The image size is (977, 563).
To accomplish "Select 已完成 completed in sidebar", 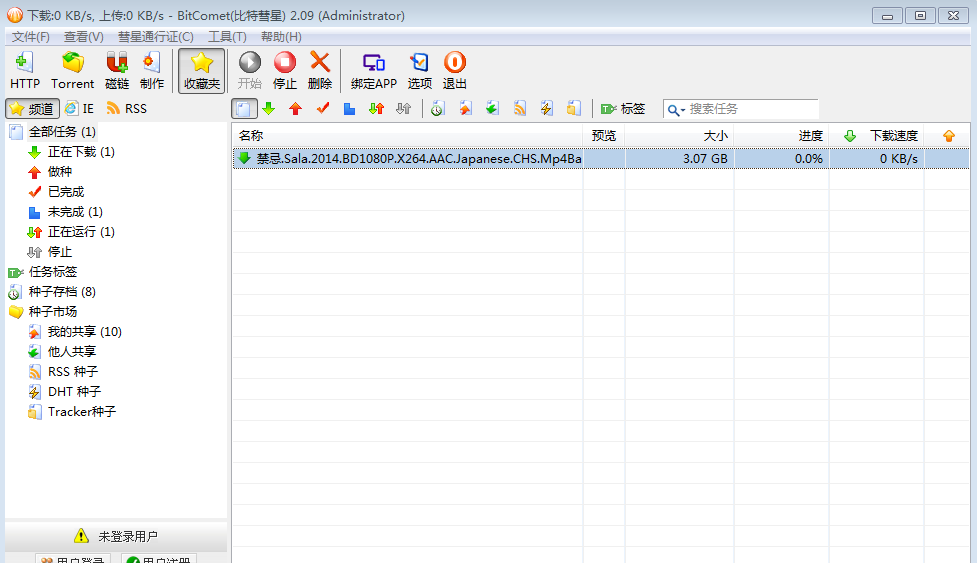I will (x=66, y=191).
